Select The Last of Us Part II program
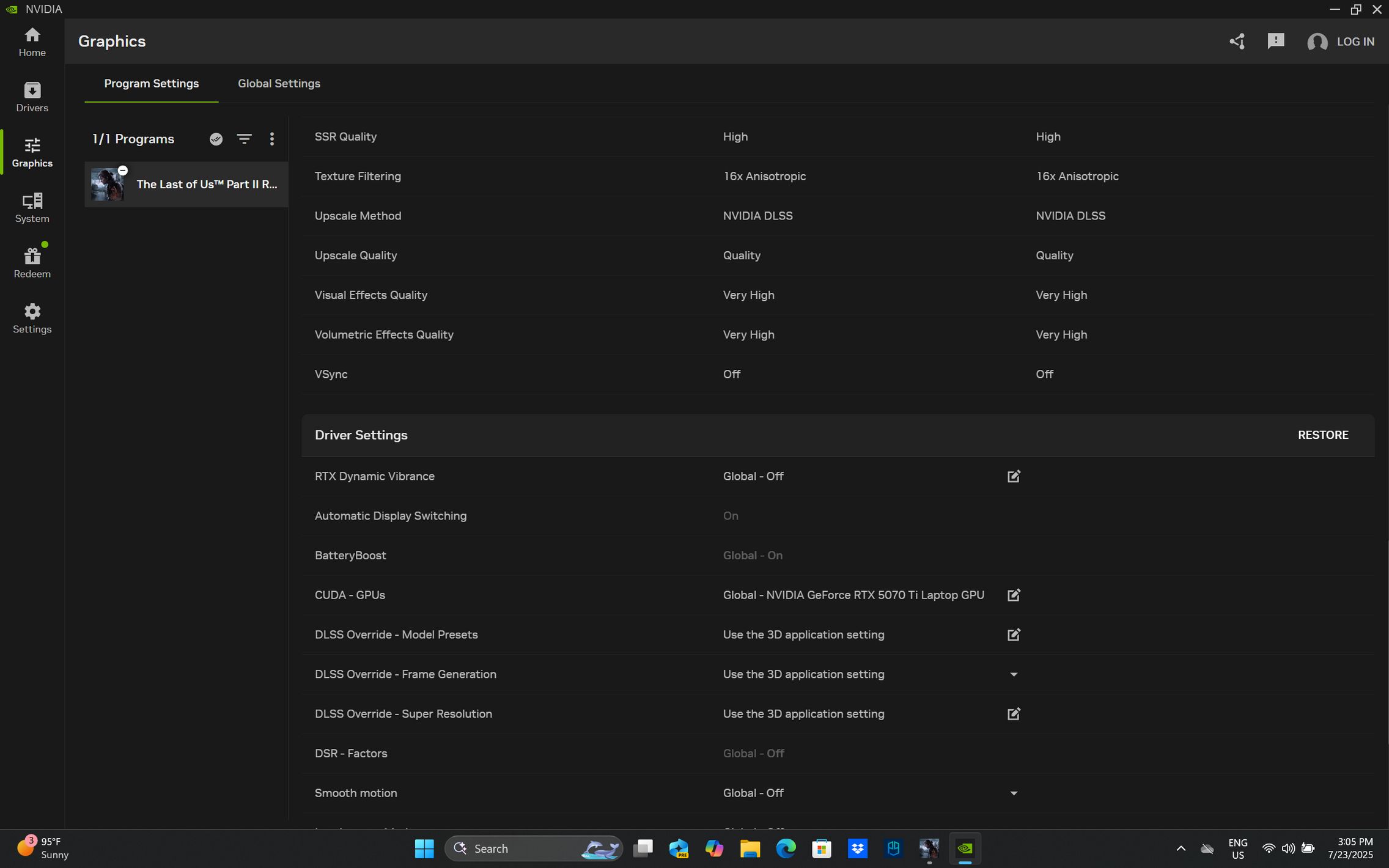The width and height of the screenshot is (1389, 868). tap(186, 185)
